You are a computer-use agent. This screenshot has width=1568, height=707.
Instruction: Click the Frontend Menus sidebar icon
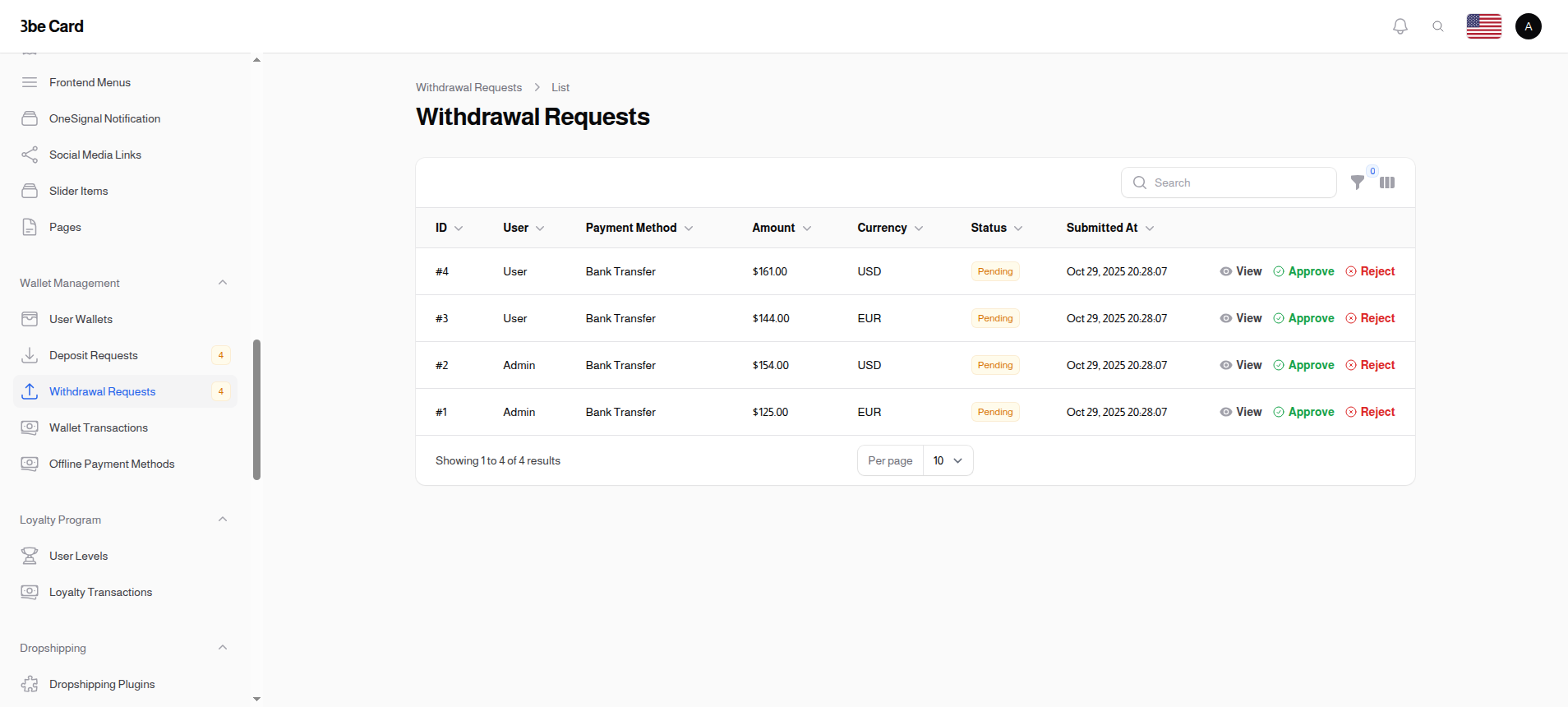point(30,82)
